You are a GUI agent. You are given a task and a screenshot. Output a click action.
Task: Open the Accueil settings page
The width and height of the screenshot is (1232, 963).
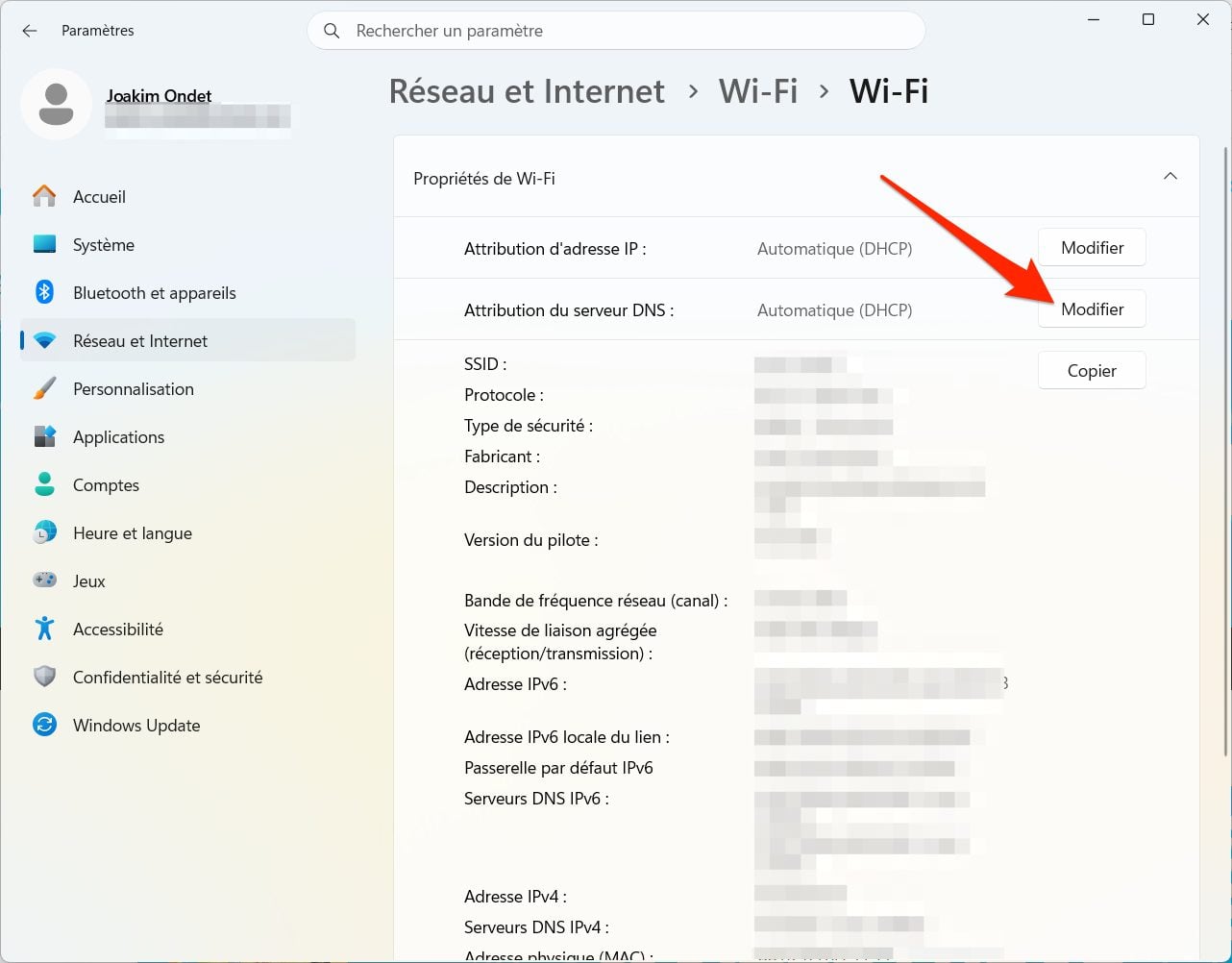click(187, 196)
